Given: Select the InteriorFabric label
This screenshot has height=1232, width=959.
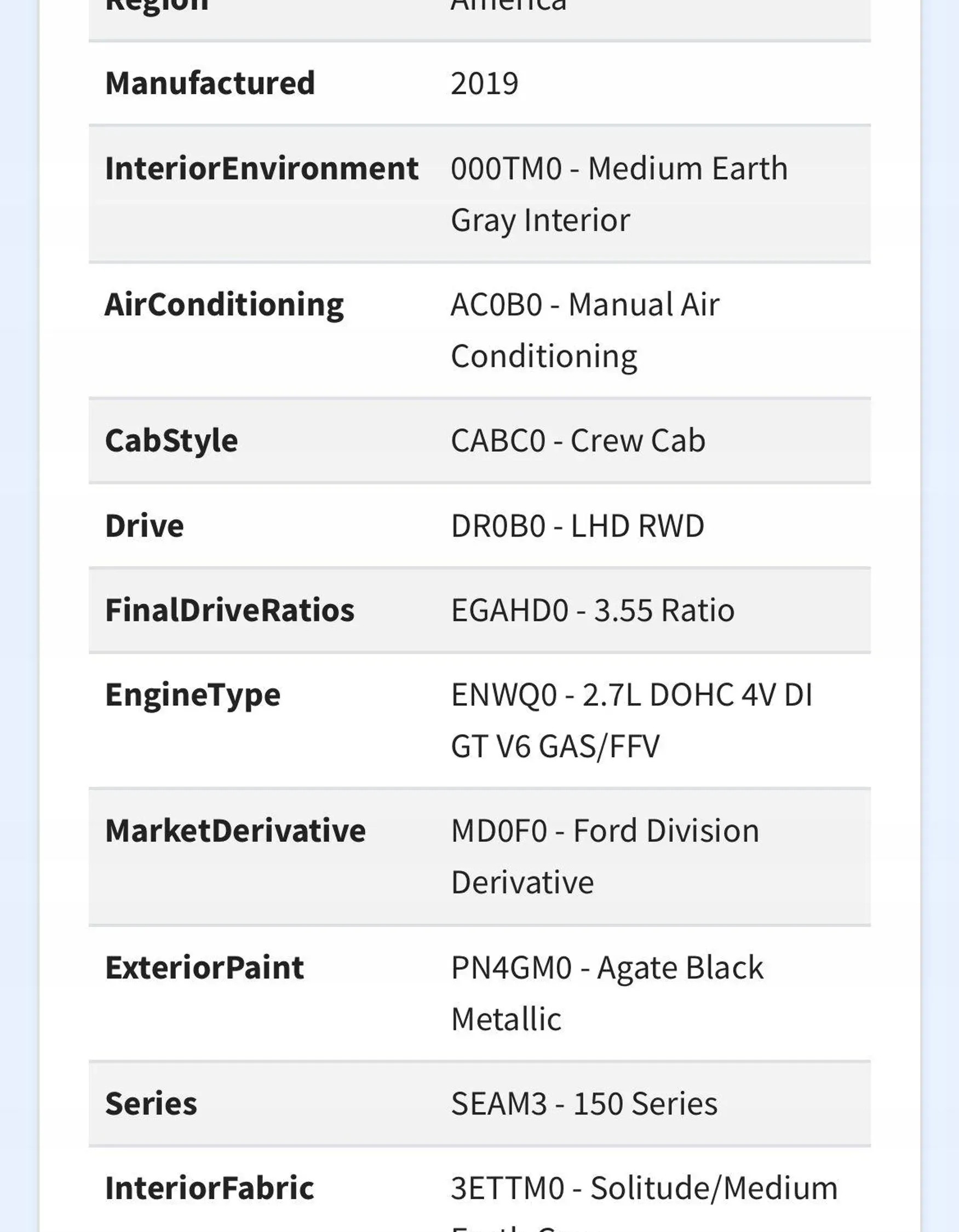Looking at the screenshot, I should pyautogui.click(x=209, y=1188).
